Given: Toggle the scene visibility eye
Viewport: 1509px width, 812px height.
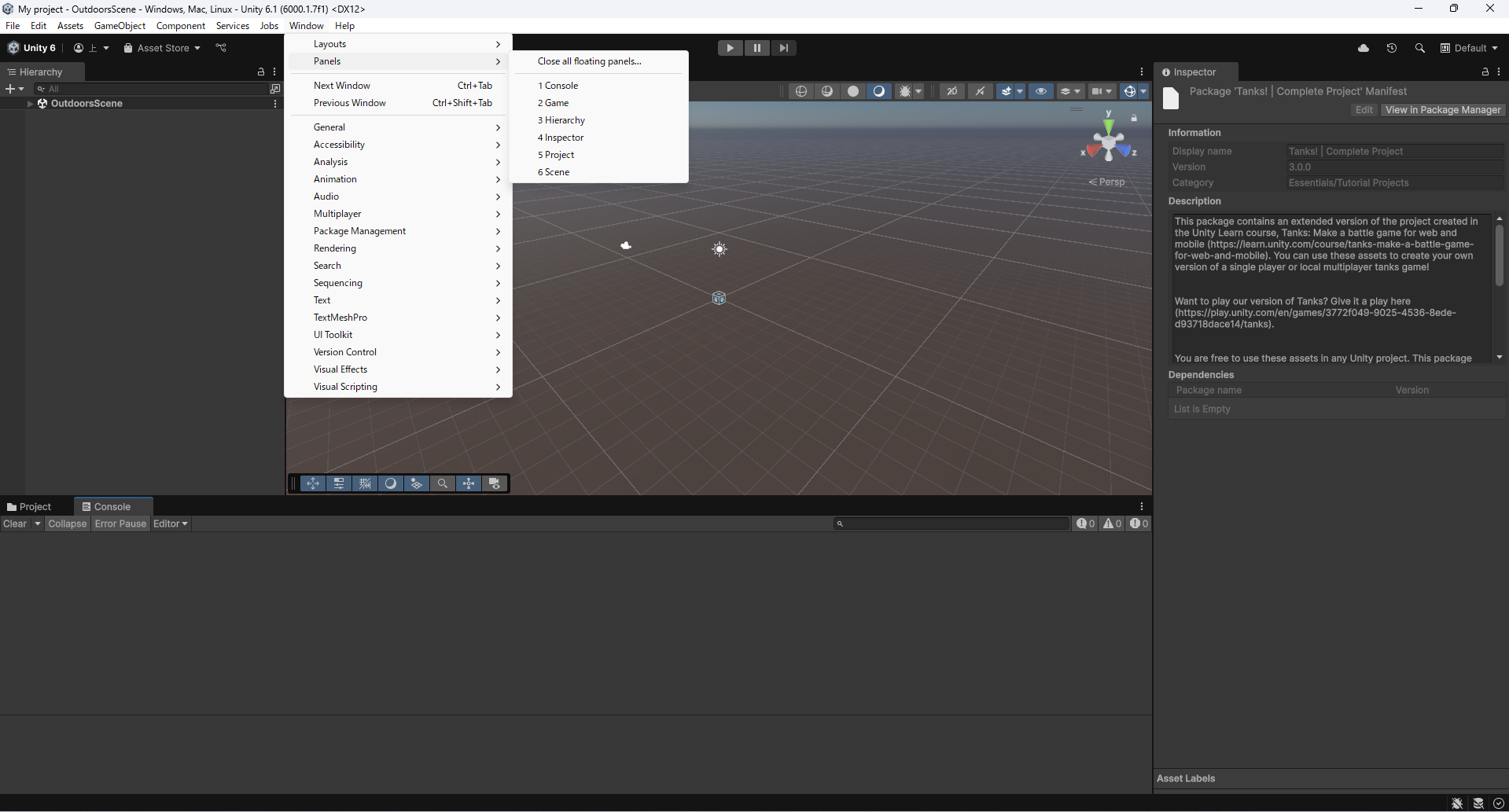Looking at the screenshot, I should point(1041,91).
